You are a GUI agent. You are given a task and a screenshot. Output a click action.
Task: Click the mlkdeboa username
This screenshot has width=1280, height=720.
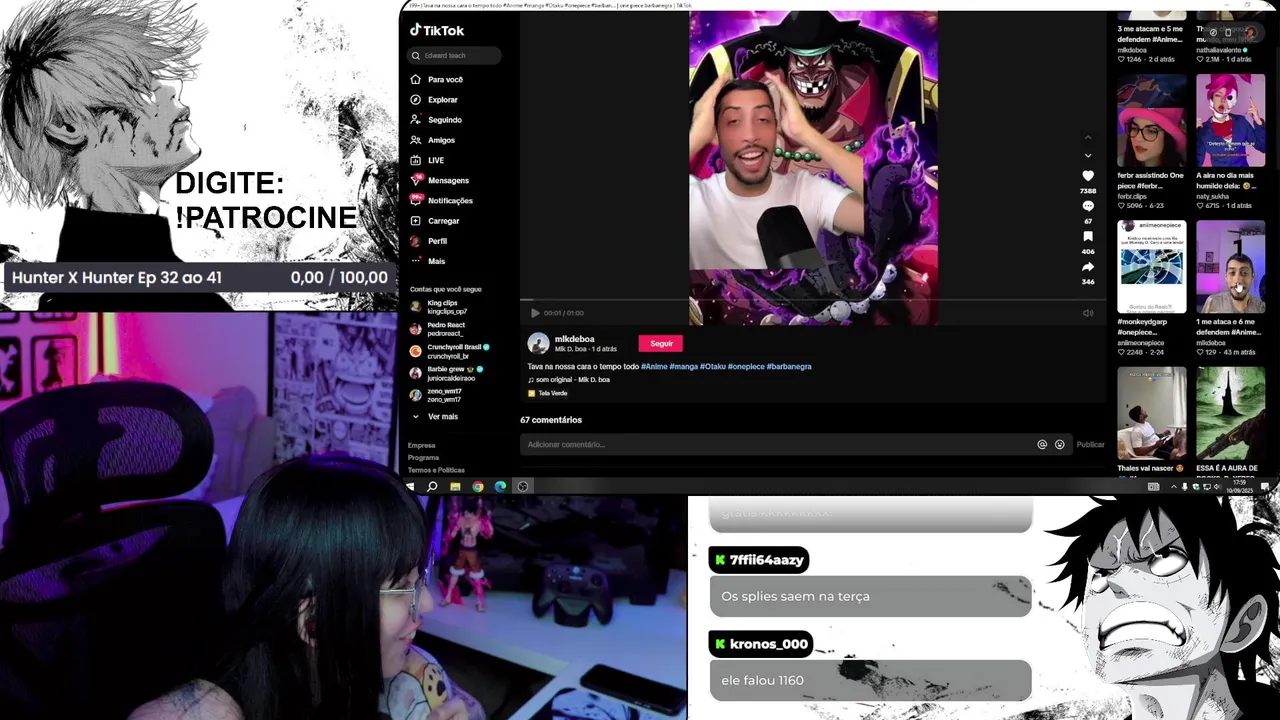tap(574, 339)
